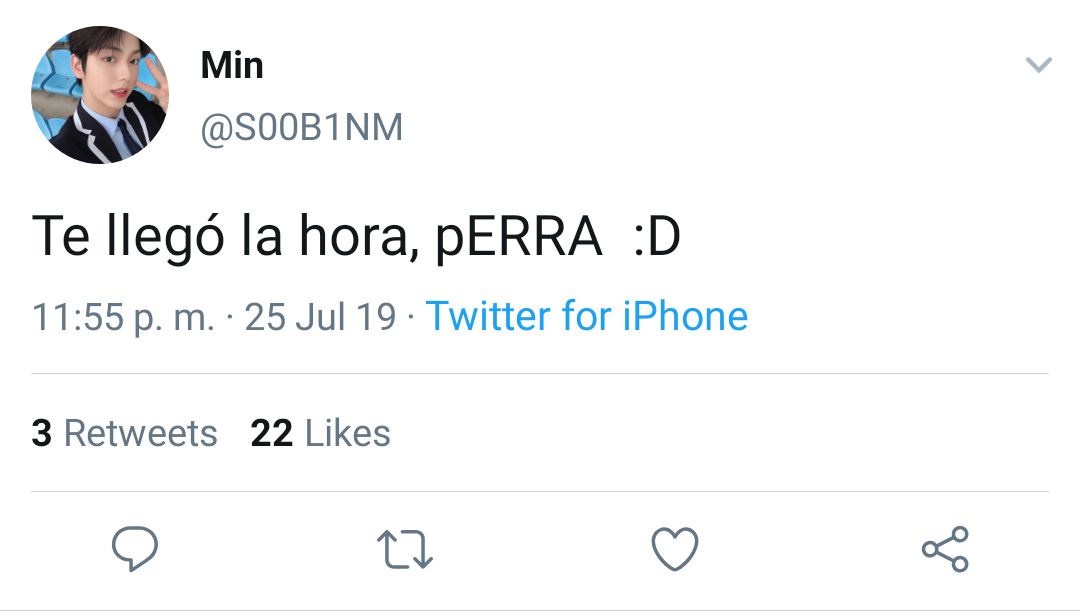Click the Twitter for iPhone source link
The width and height of the screenshot is (1080, 616).
click(x=587, y=316)
